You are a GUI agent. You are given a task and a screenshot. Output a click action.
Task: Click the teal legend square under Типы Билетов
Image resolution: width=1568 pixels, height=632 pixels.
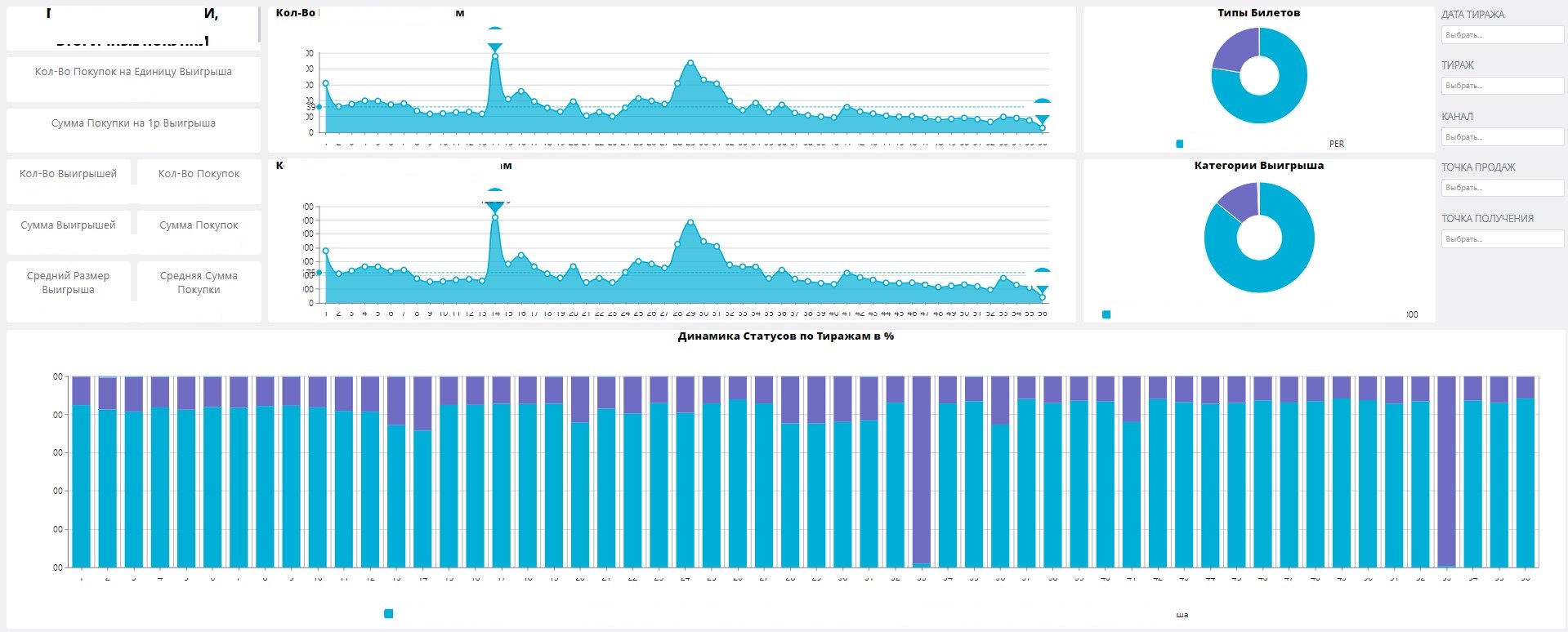(1179, 144)
